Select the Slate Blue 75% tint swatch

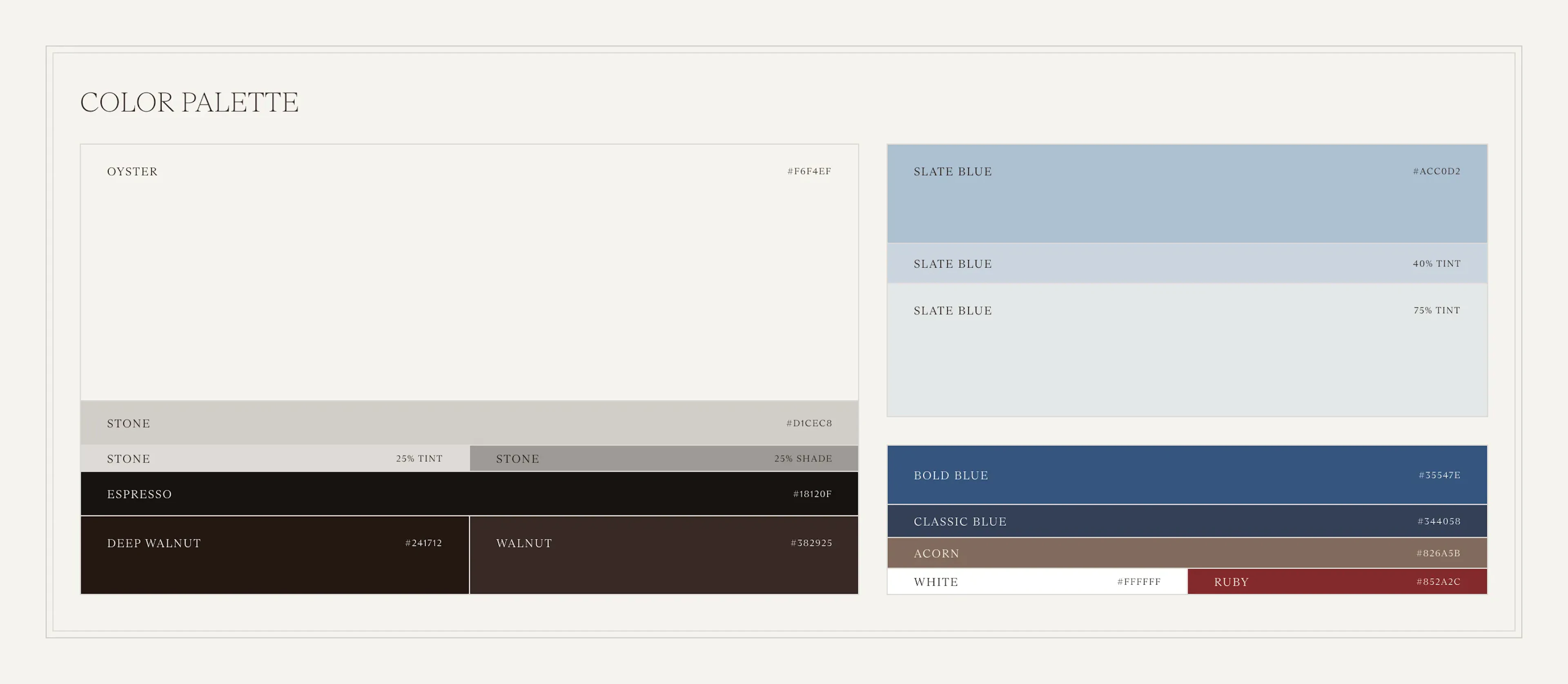coord(1187,350)
